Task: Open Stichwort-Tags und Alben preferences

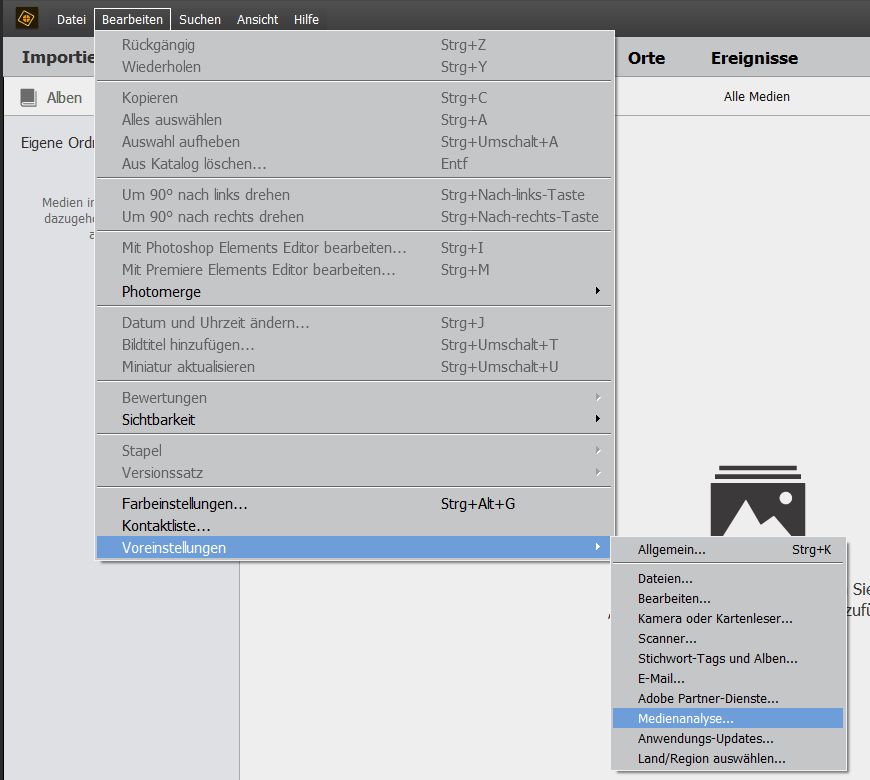Action: 728,659
